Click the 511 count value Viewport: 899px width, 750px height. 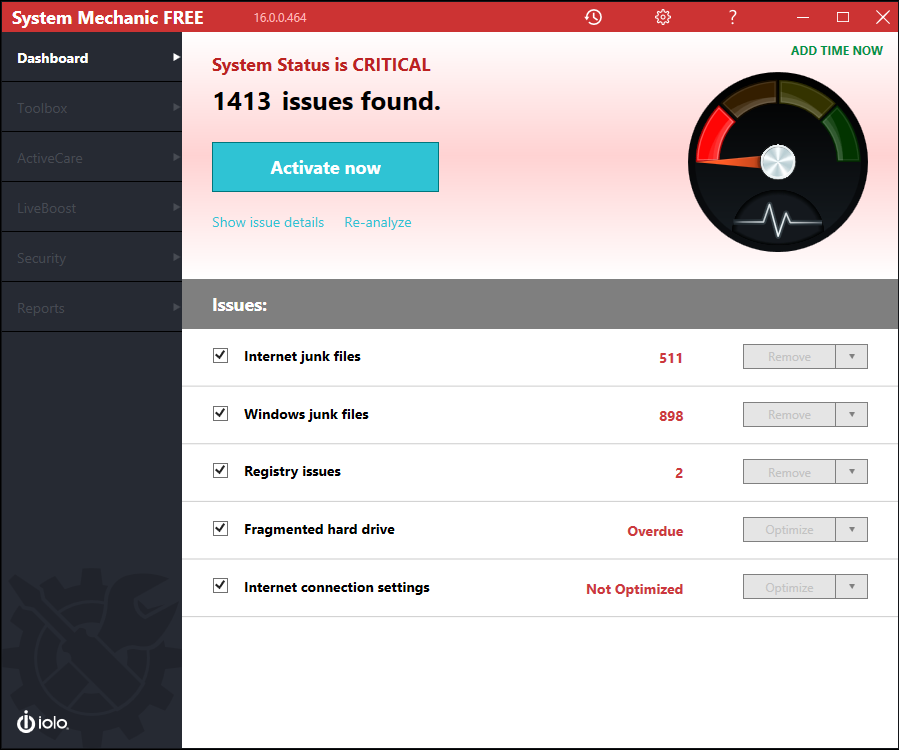click(671, 358)
